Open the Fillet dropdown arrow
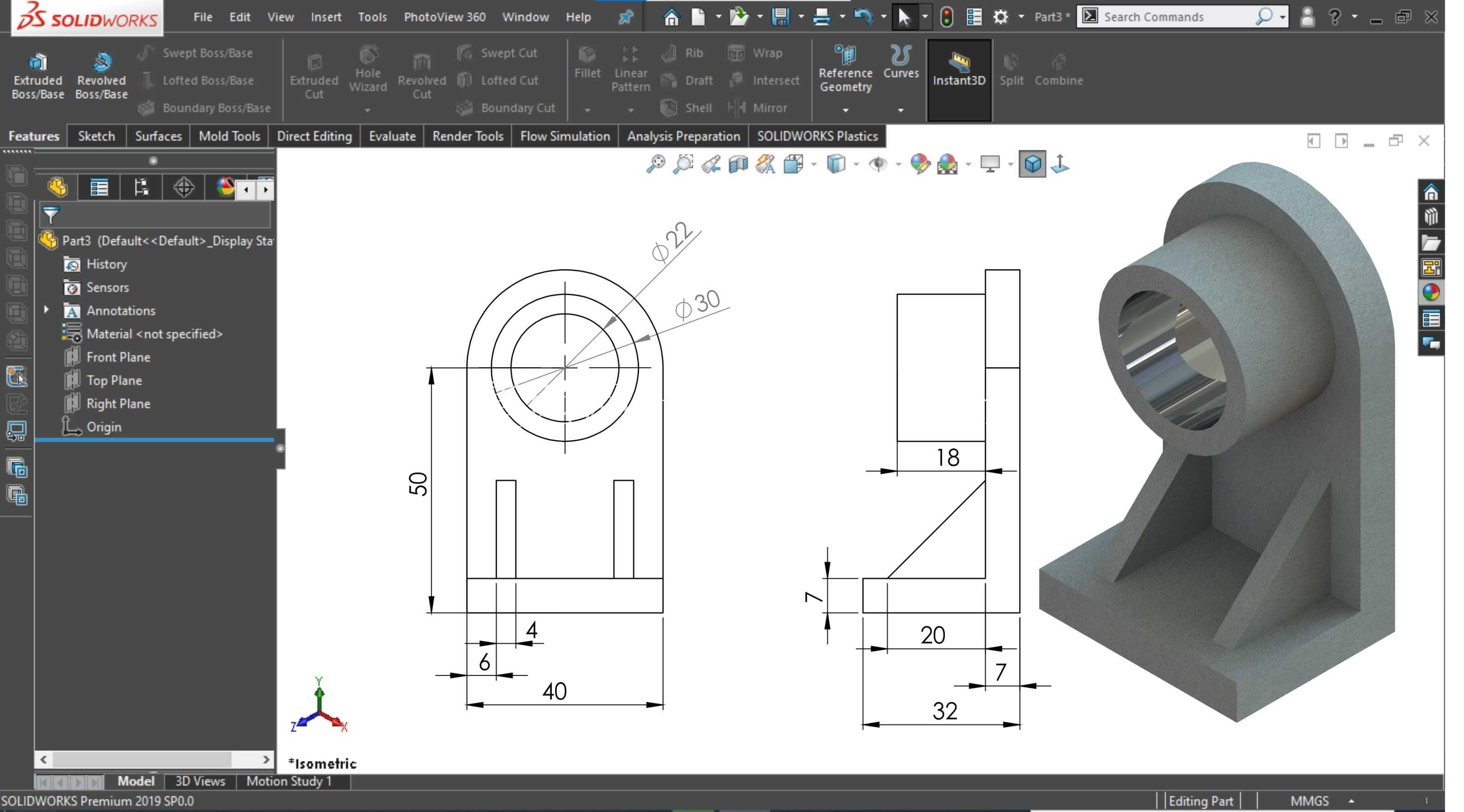Image resolution: width=1464 pixels, height=812 pixels. click(x=587, y=110)
